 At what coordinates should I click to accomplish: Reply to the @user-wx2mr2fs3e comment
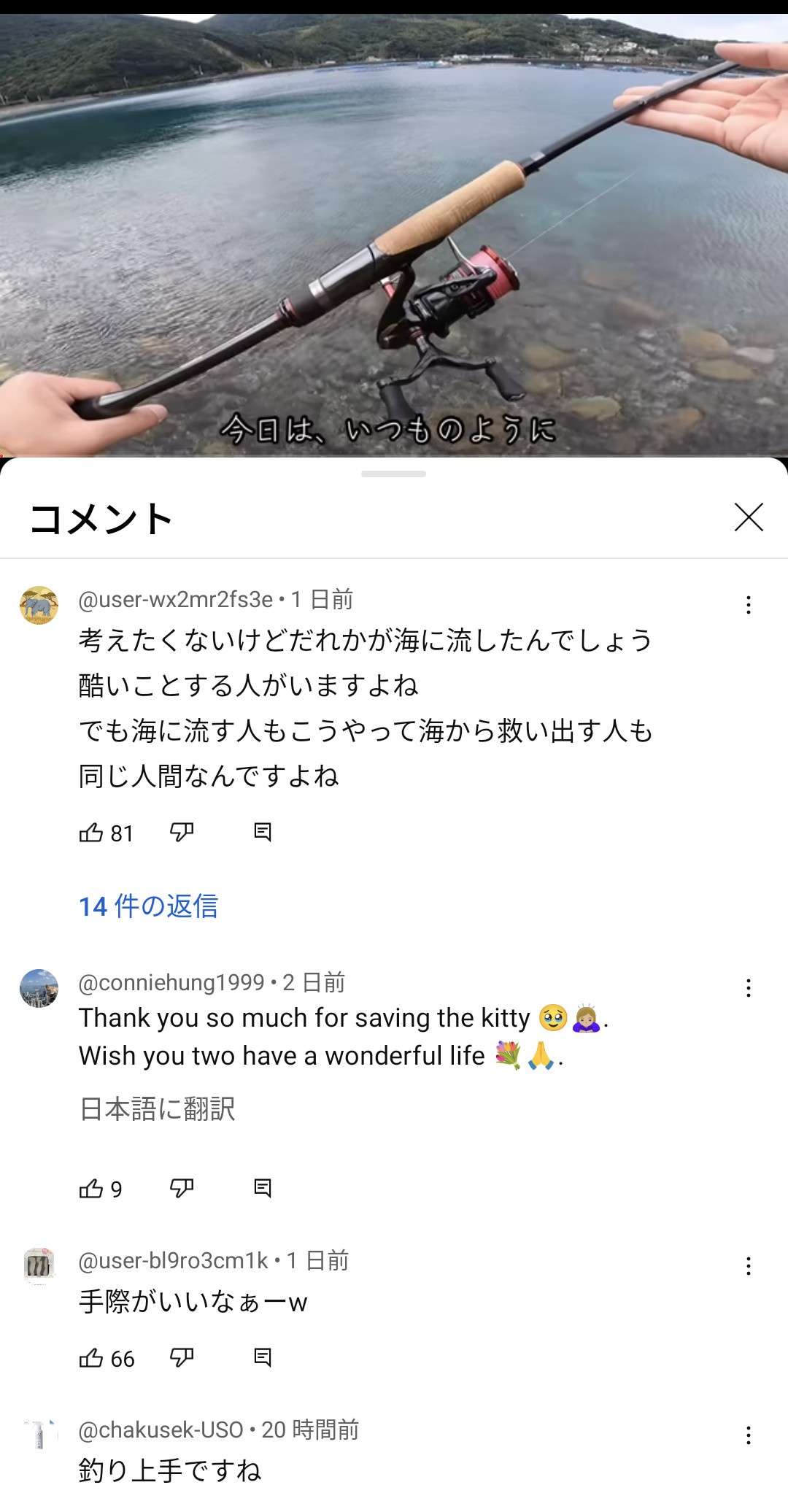263,833
